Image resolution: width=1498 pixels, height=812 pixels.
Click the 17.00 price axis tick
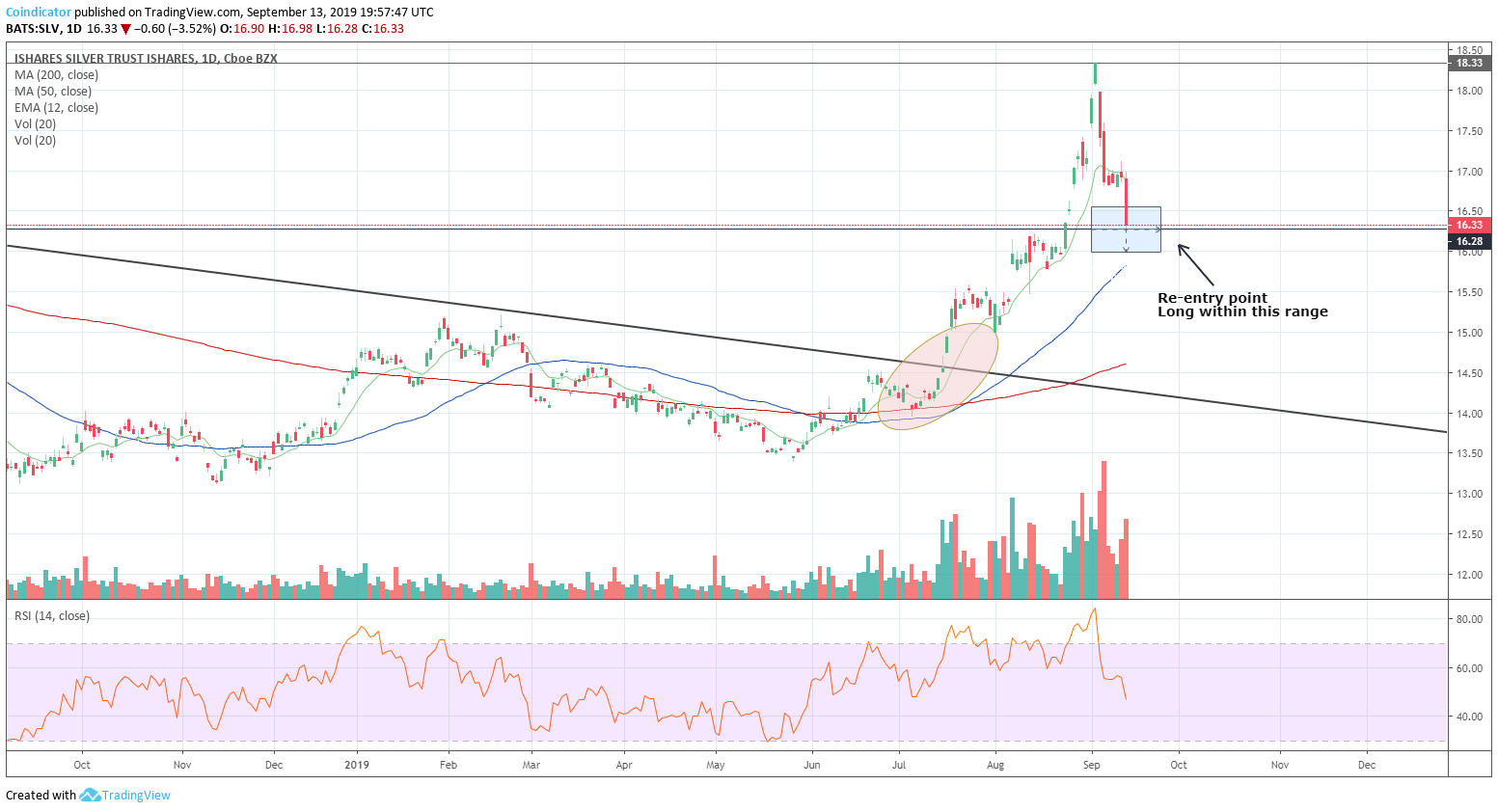[x=1469, y=172]
